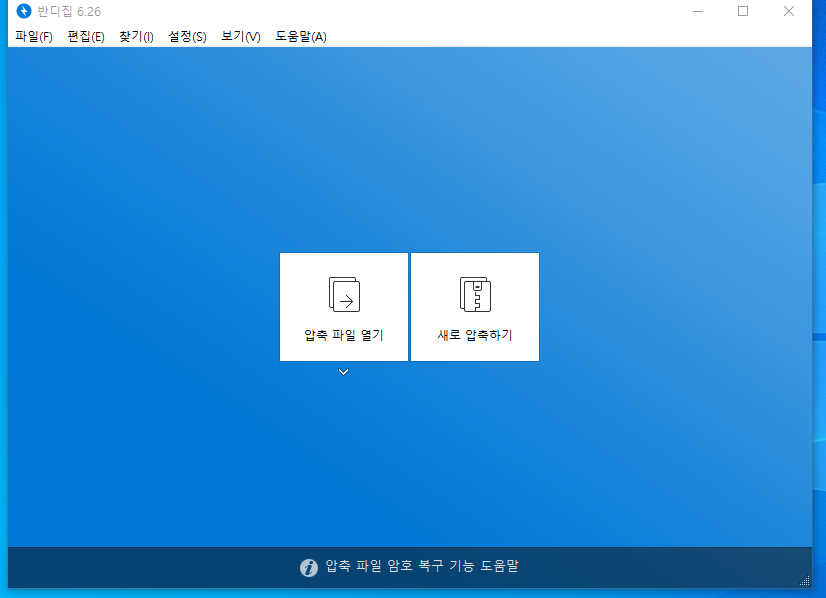
Task: Open the 편집(E) menu
Action: 86,36
